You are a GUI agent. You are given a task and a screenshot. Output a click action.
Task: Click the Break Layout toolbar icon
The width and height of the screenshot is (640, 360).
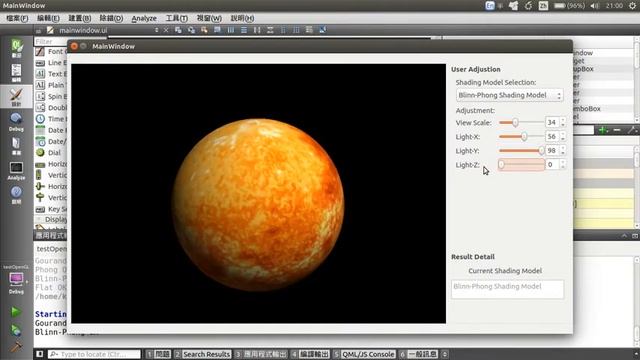(309, 30)
